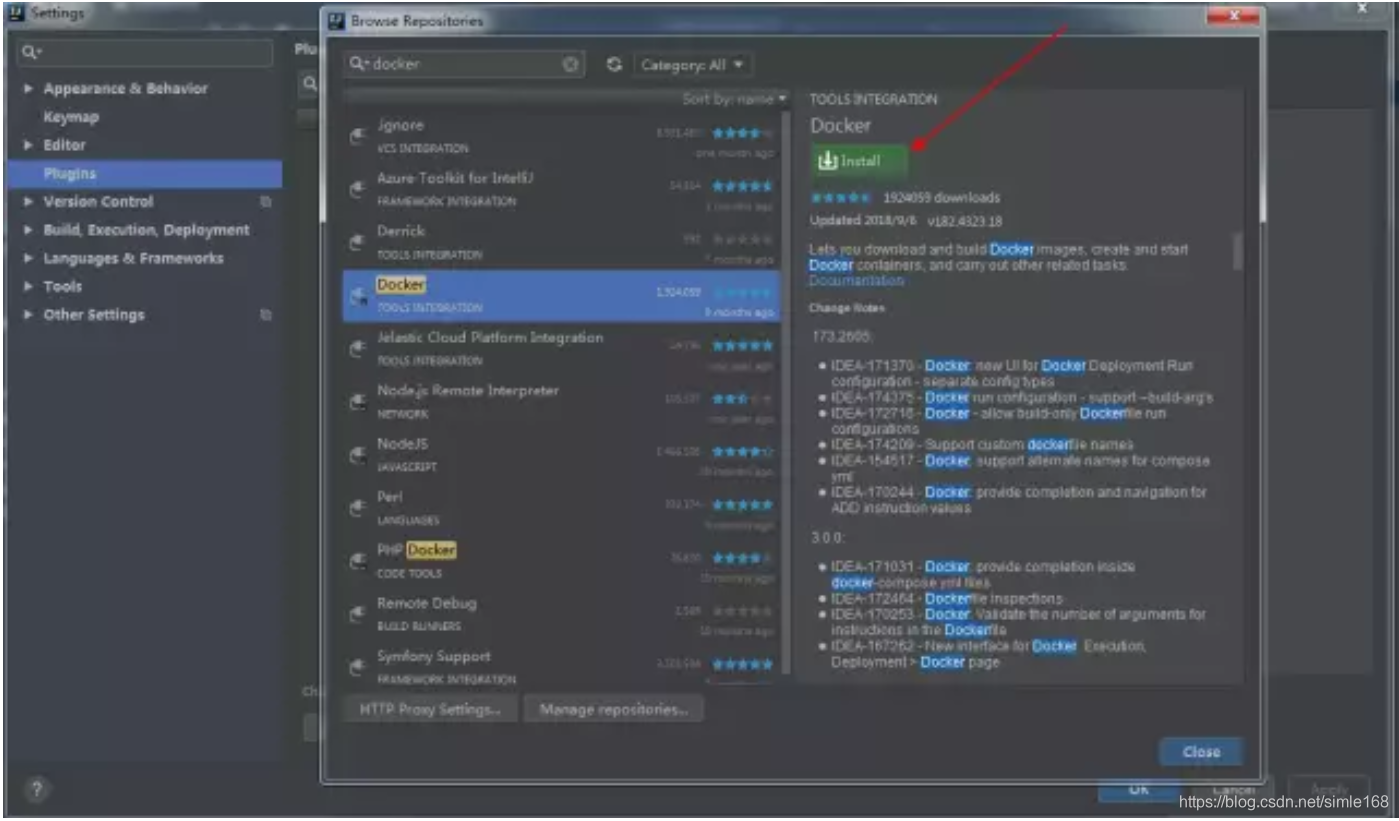Click the plugin icon beside Azure Toolkit
The width and height of the screenshot is (1399, 821).
click(357, 190)
